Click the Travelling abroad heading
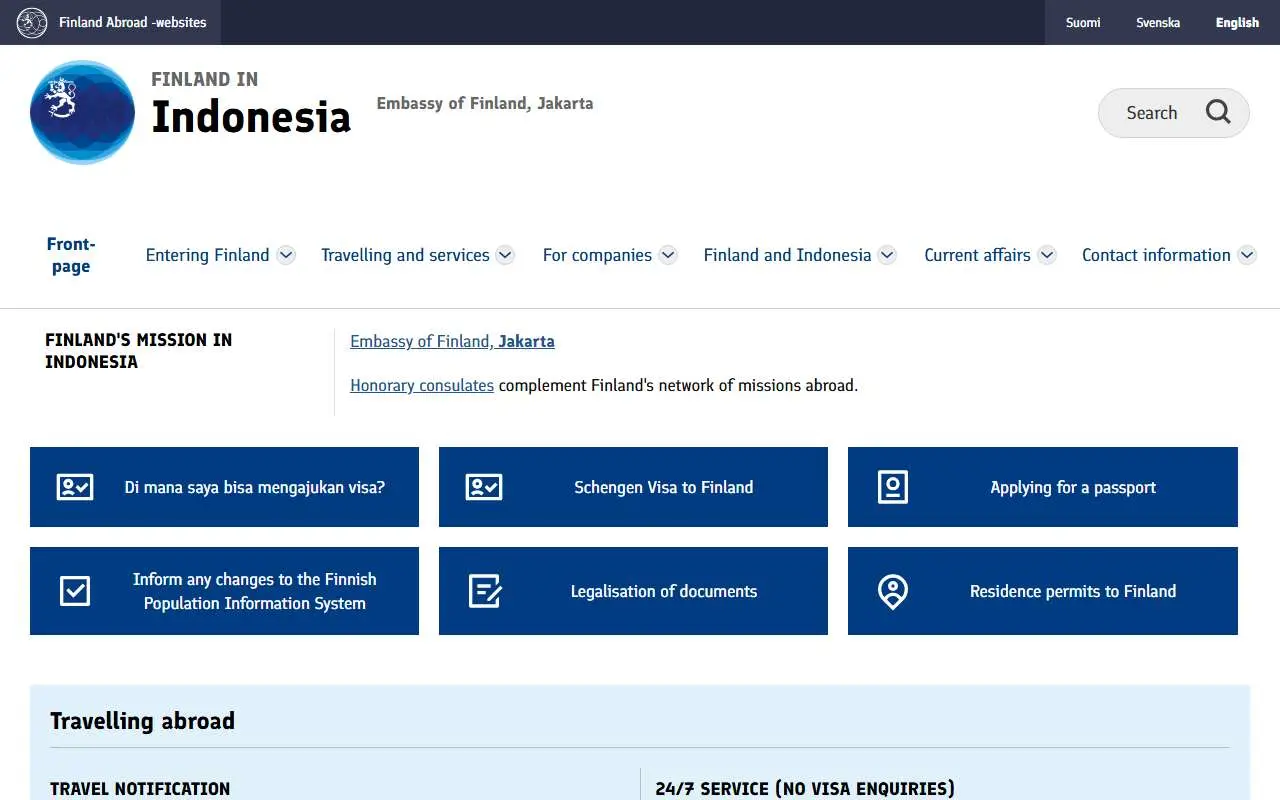 pos(142,721)
